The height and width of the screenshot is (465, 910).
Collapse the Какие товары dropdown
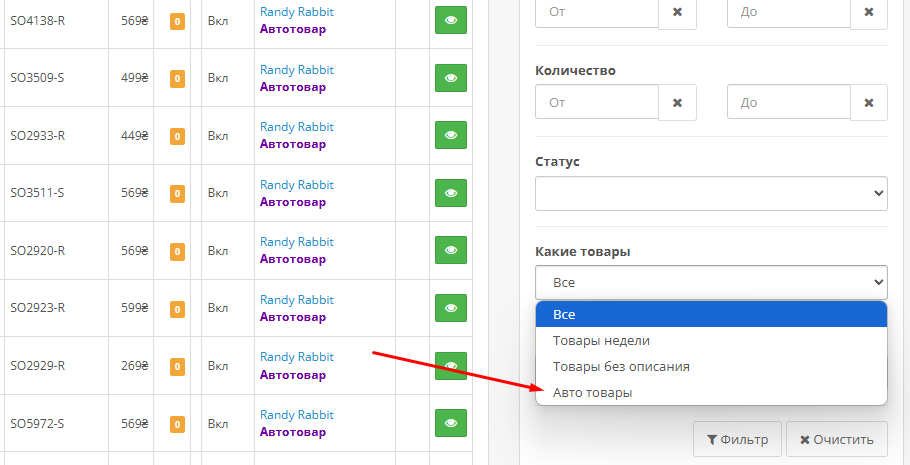pyautogui.click(x=711, y=282)
